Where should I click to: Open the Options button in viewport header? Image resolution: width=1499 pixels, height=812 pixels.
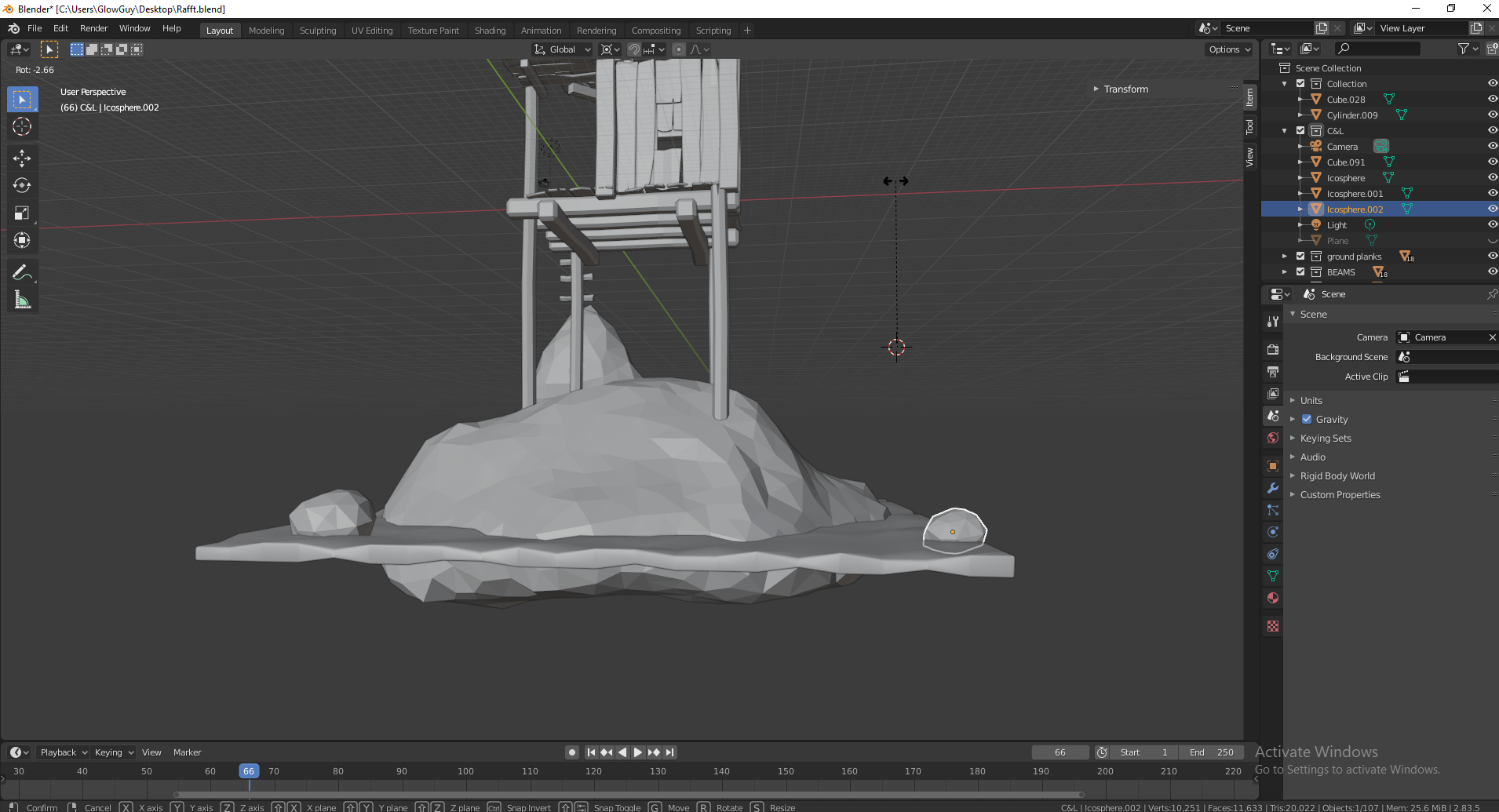coord(1229,49)
